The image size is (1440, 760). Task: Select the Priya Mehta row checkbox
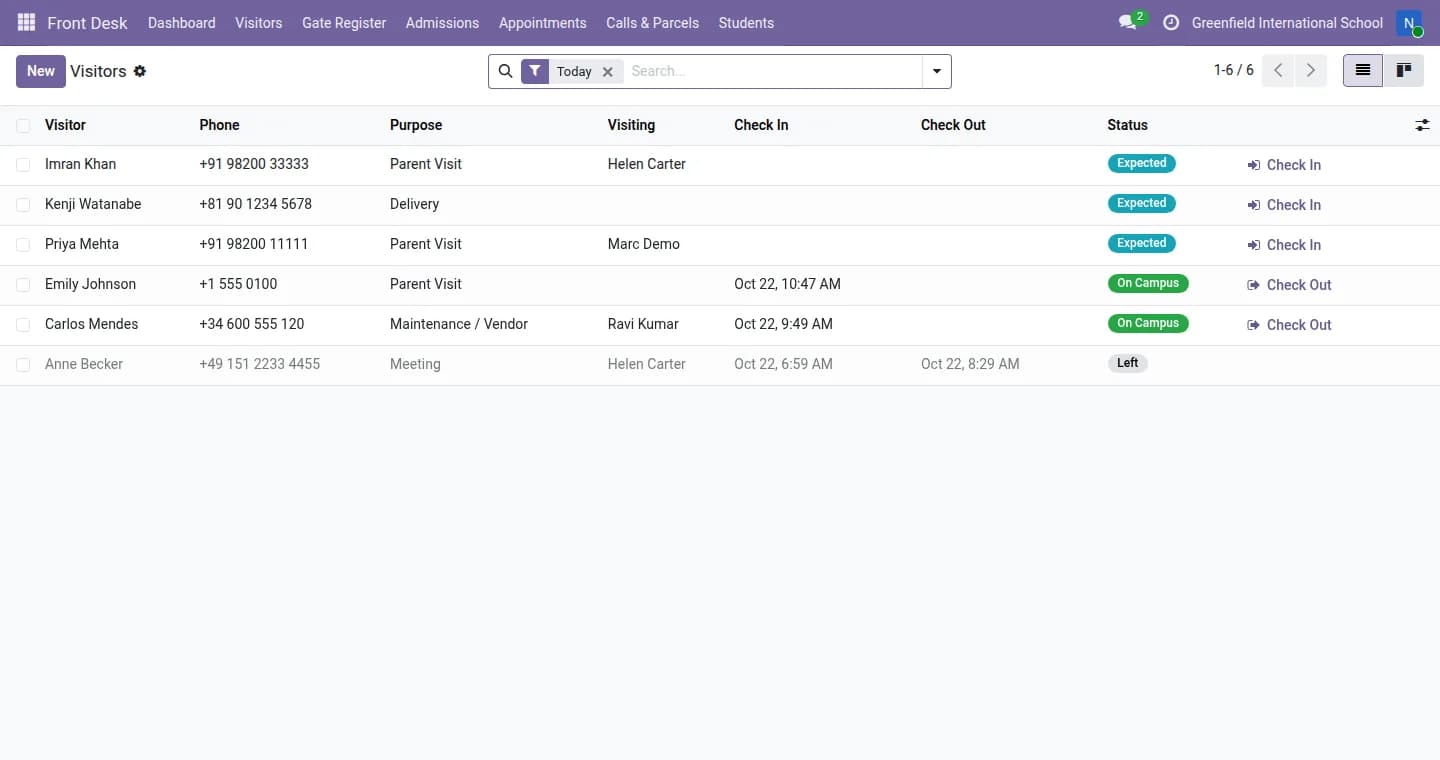[23, 245]
